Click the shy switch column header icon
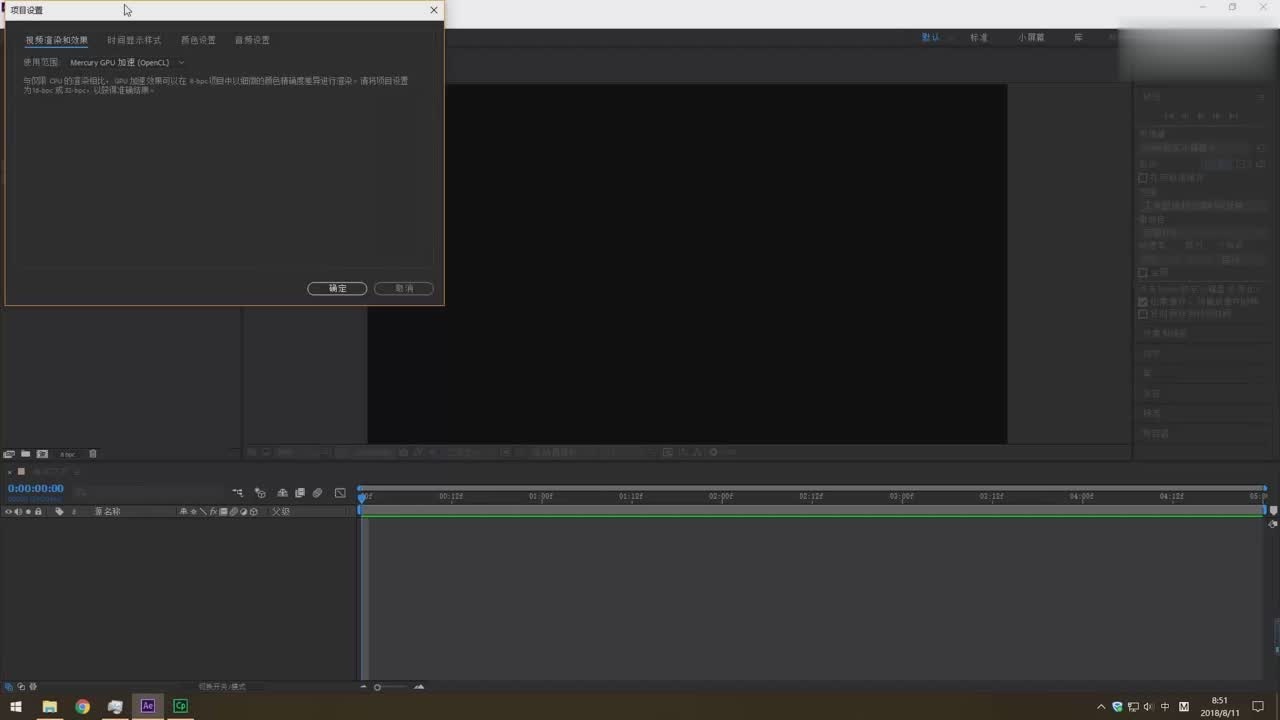Image resolution: width=1280 pixels, height=720 pixels. [x=183, y=512]
